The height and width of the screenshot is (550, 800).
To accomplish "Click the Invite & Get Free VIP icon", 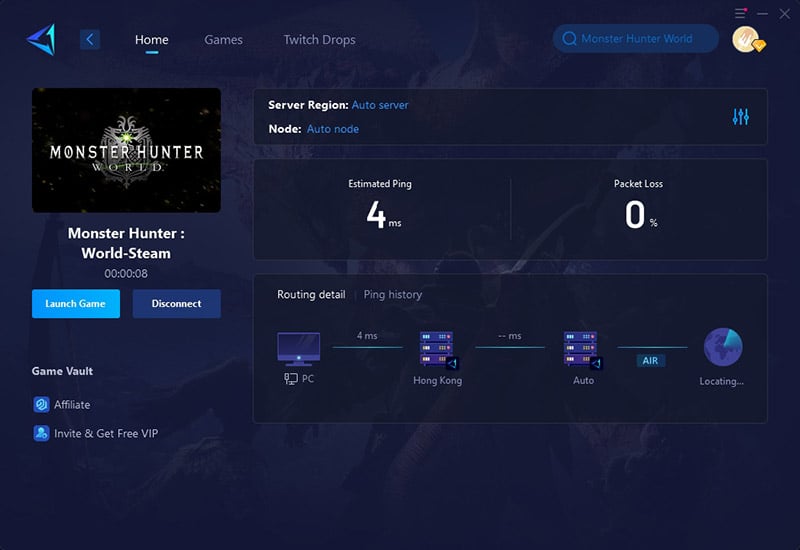I will click(41, 433).
